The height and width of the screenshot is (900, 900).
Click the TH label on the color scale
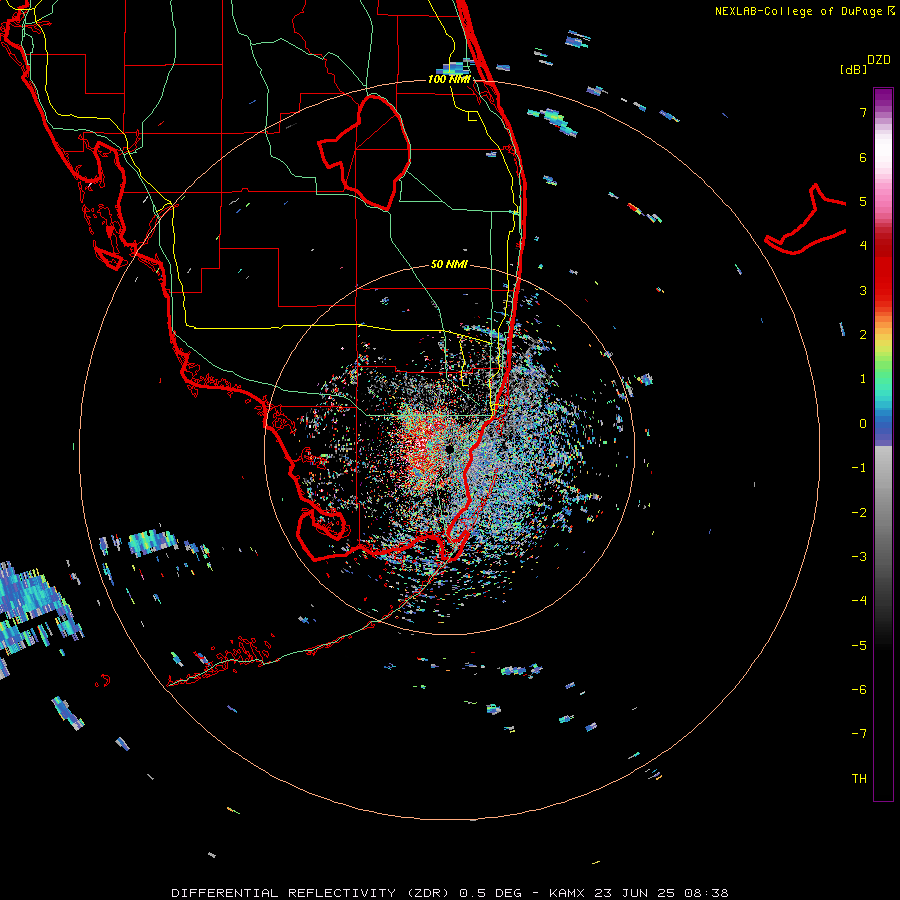859,779
